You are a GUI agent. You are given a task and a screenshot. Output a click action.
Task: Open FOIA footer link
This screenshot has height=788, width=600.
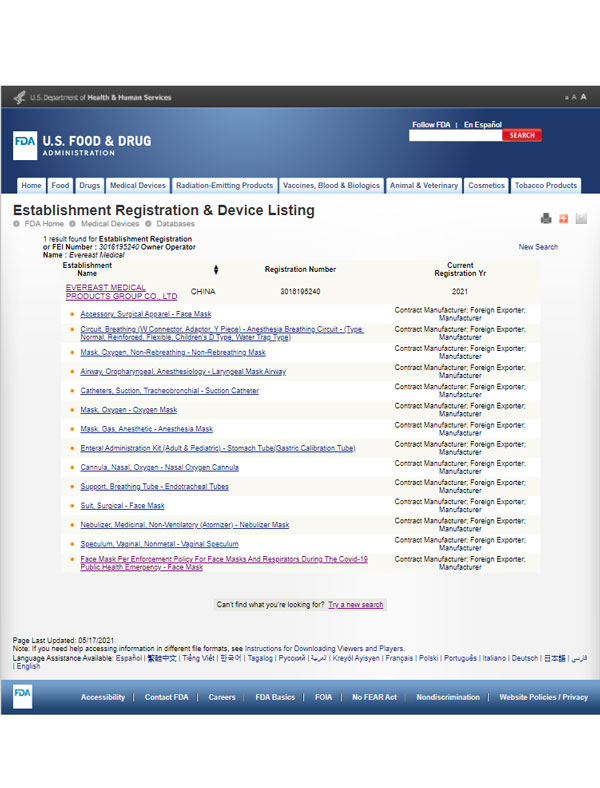[323, 697]
